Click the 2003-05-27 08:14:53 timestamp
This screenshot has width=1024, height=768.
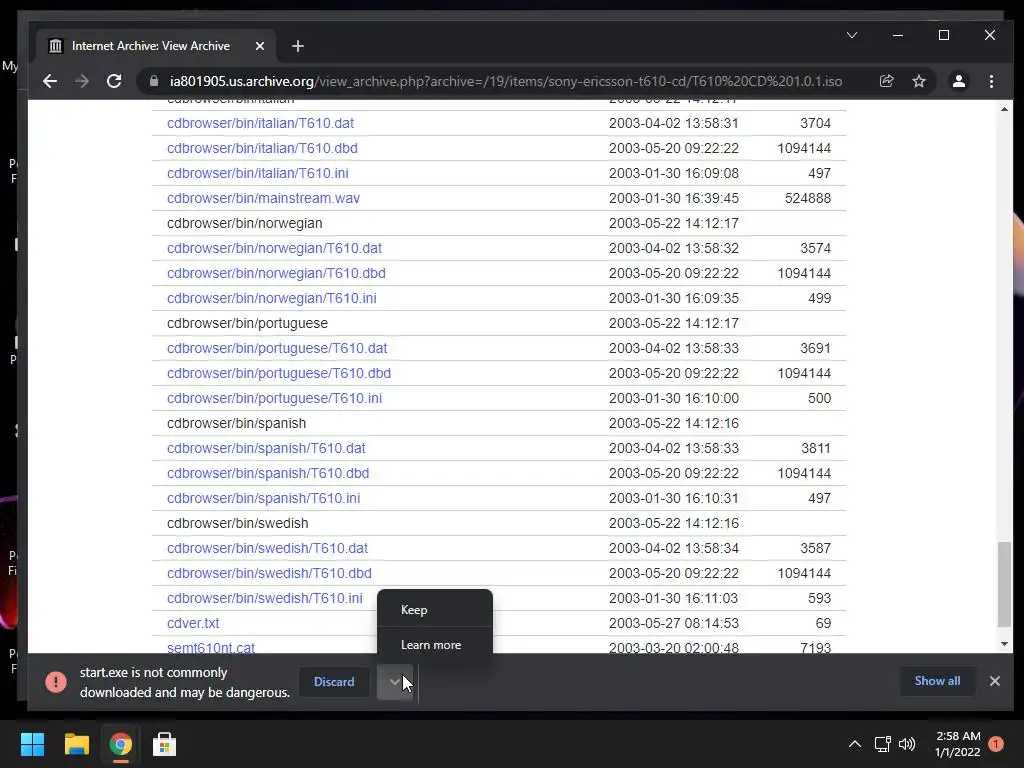673,623
